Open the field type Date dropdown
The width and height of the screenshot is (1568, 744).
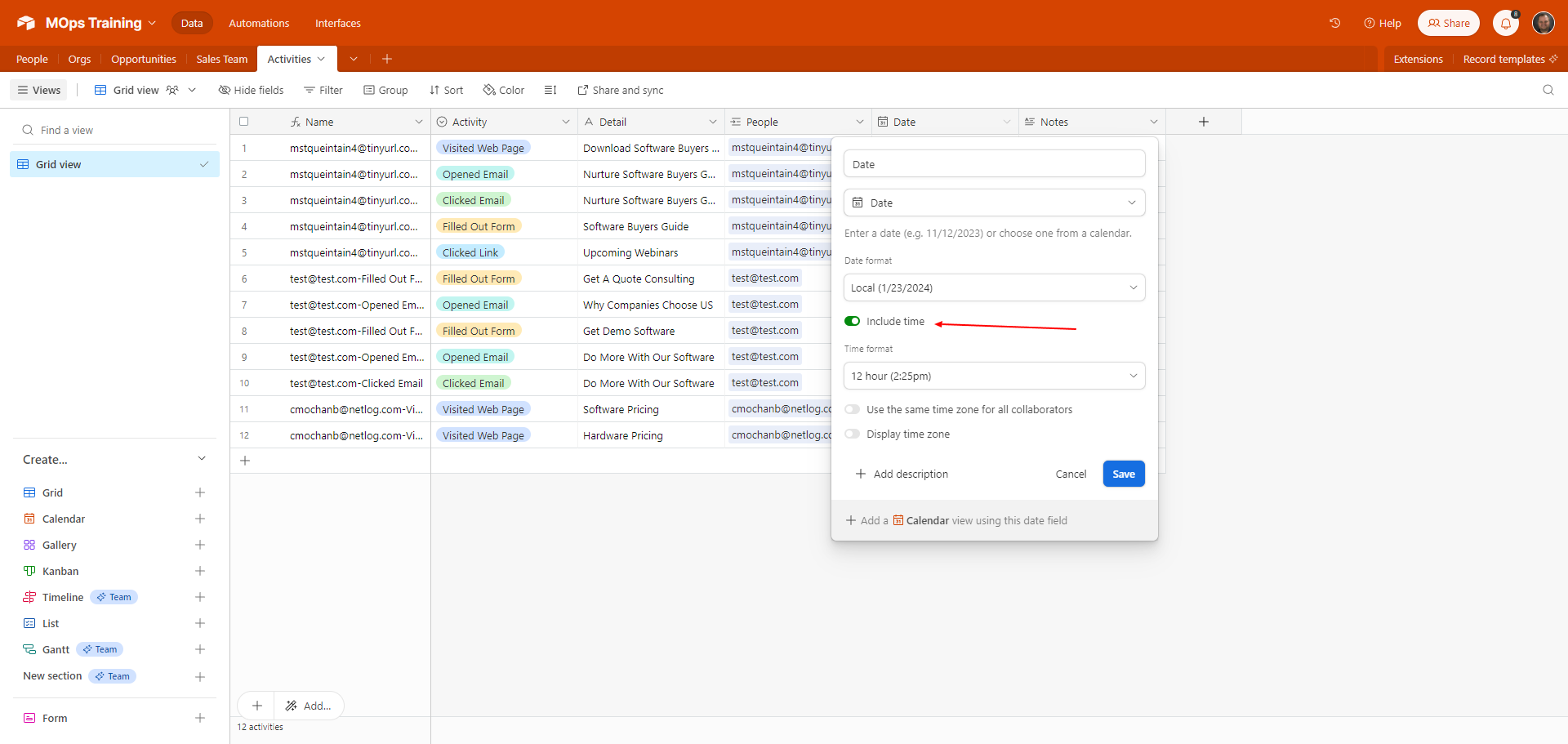(994, 203)
